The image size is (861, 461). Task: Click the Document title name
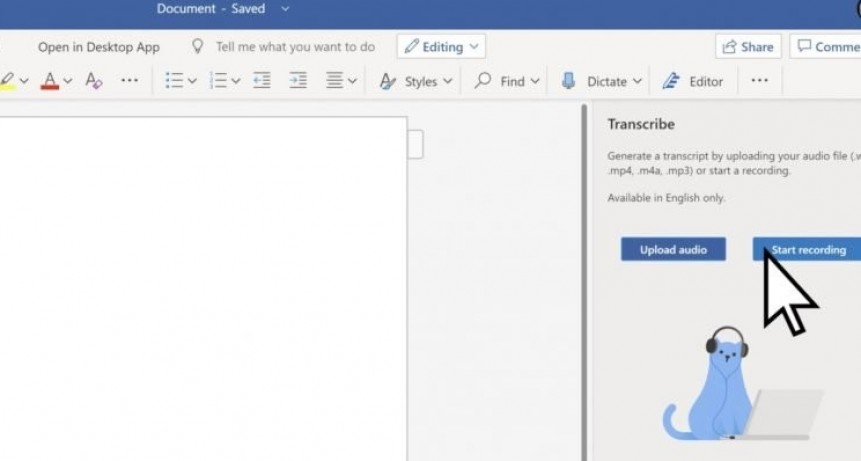tap(186, 9)
